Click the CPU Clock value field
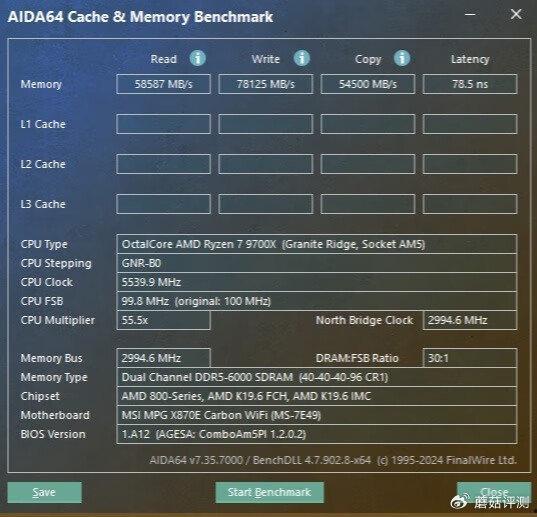Screen dimensions: 537x517 click(317, 282)
